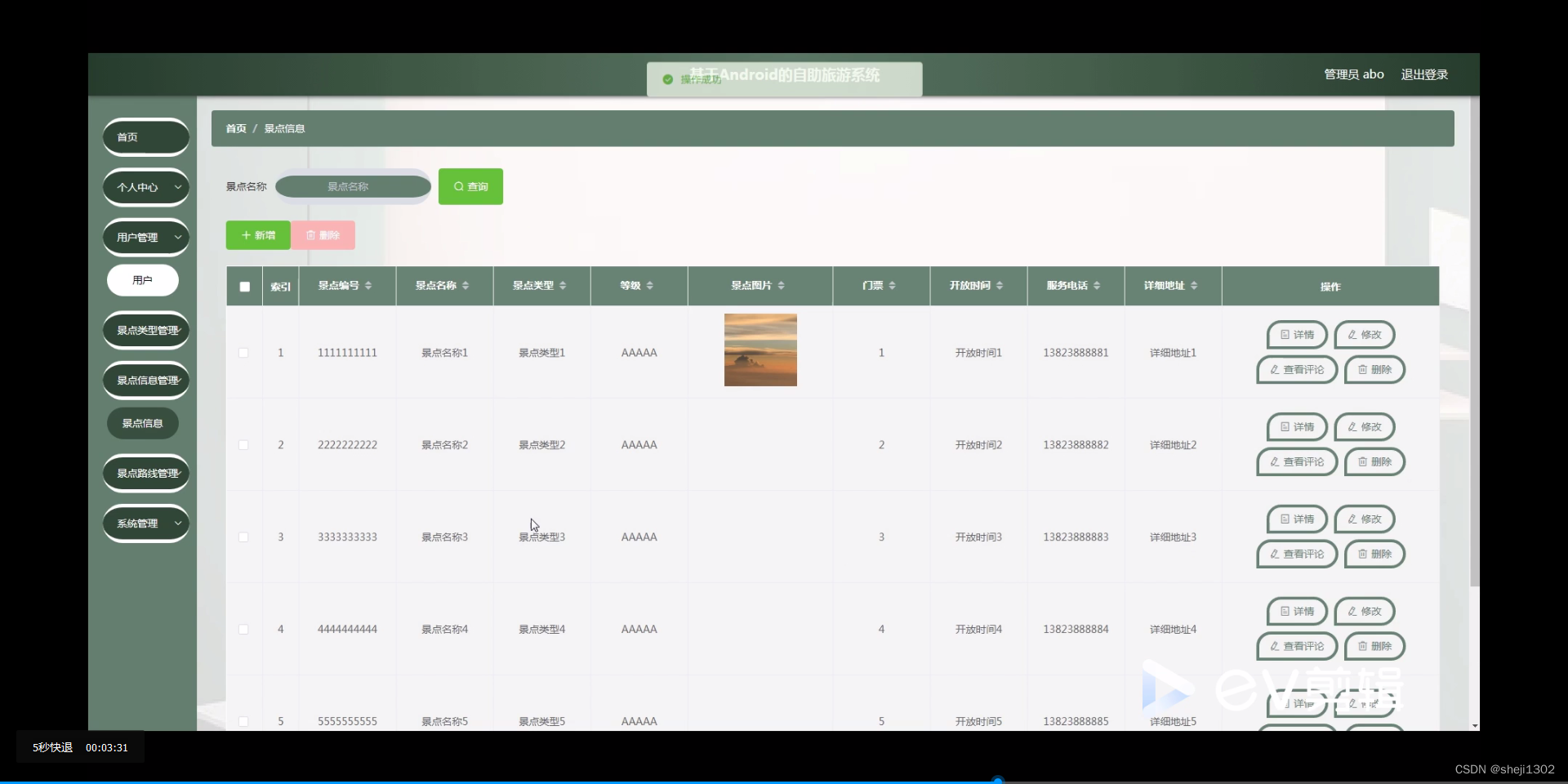Check the select-all checkbox in table header
Viewport: 1568px width, 784px height.
tap(244, 287)
